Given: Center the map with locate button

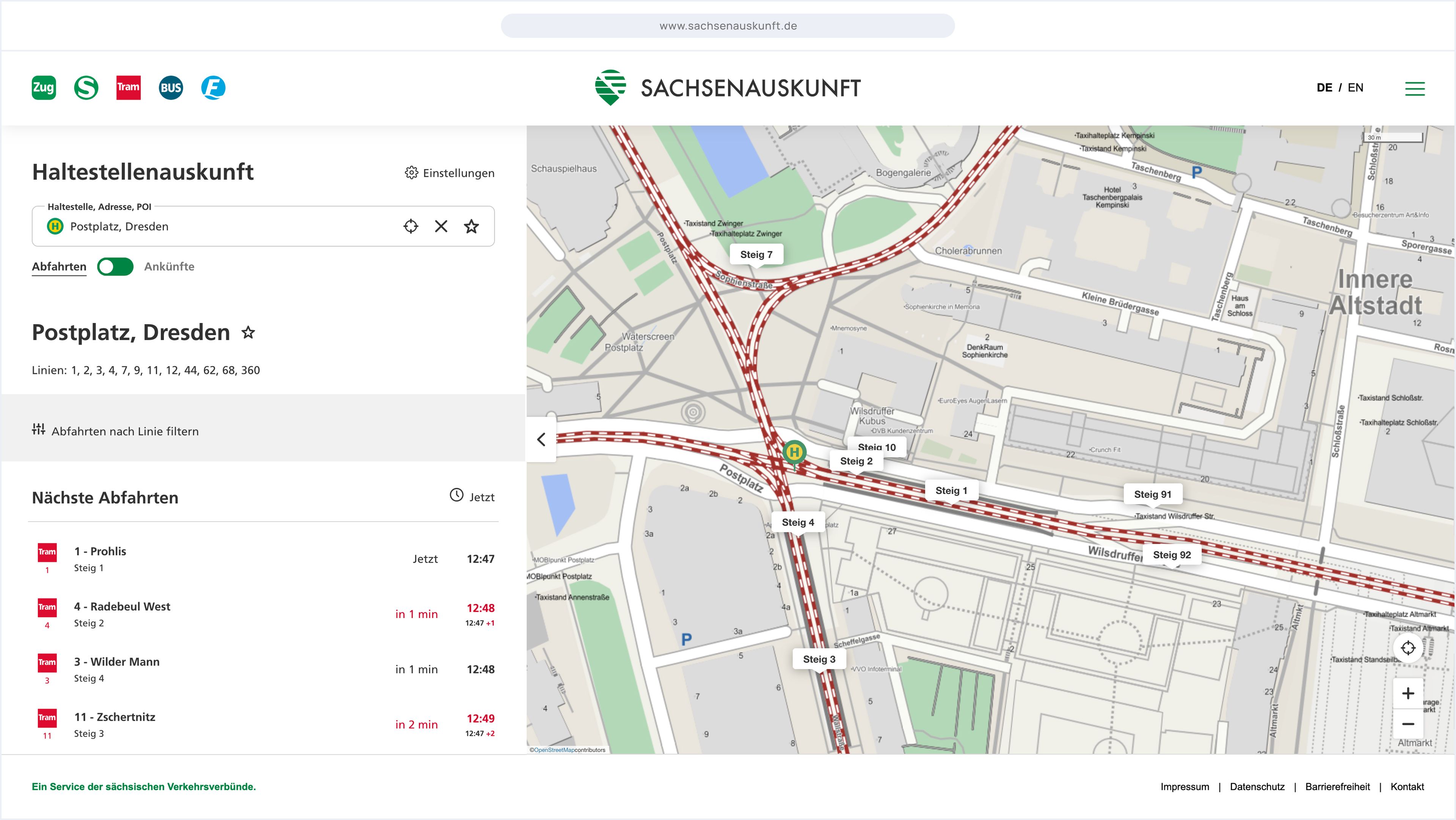Looking at the screenshot, I should pyautogui.click(x=1408, y=648).
